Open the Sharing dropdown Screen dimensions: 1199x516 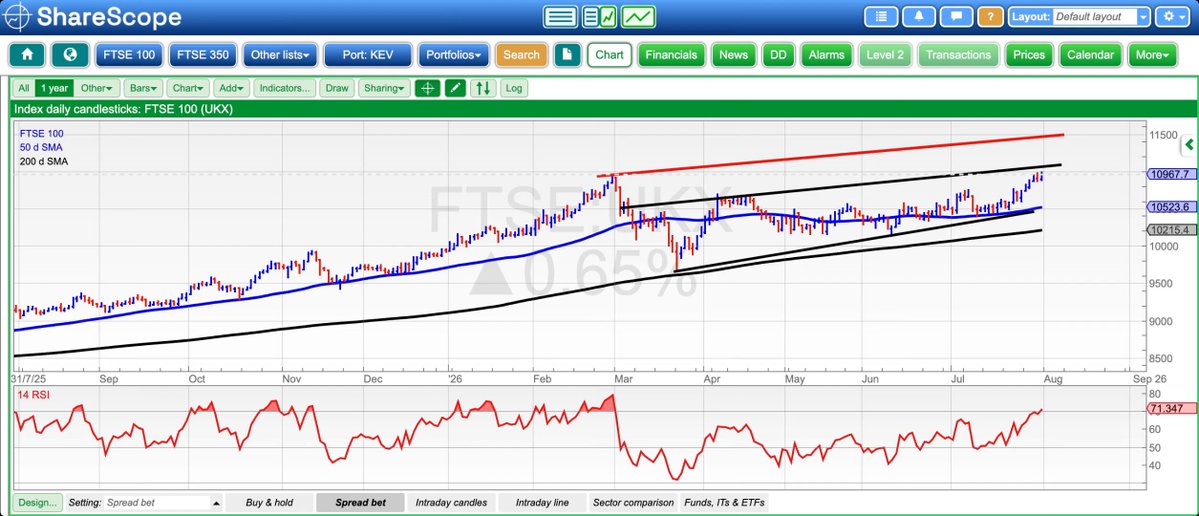pyautogui.click(x=385, y=88)
